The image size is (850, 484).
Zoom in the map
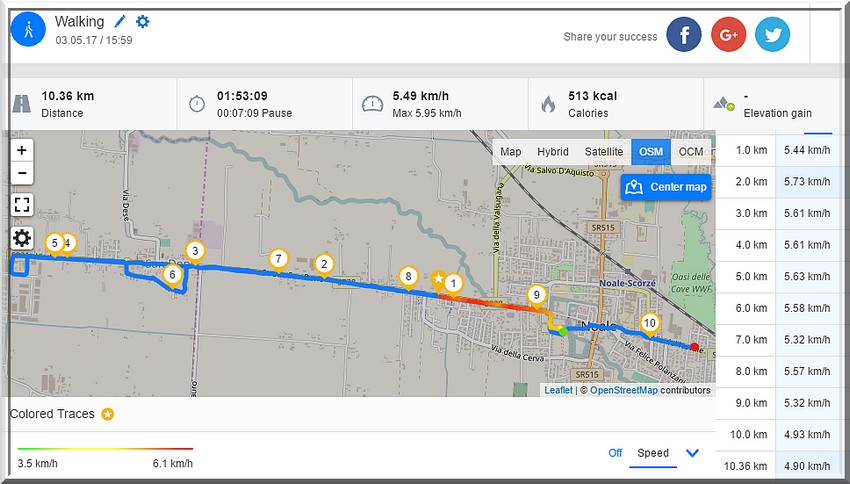tap(22, 150)
